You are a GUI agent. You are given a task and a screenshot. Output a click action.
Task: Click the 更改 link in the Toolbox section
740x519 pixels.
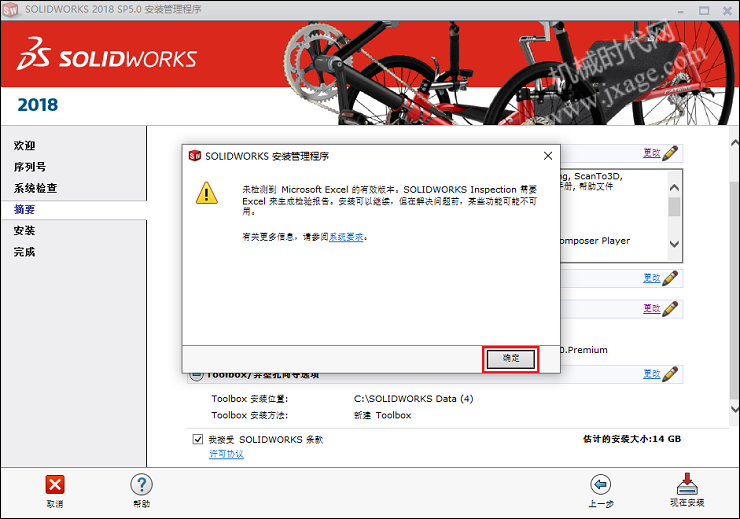click(652, 374)
